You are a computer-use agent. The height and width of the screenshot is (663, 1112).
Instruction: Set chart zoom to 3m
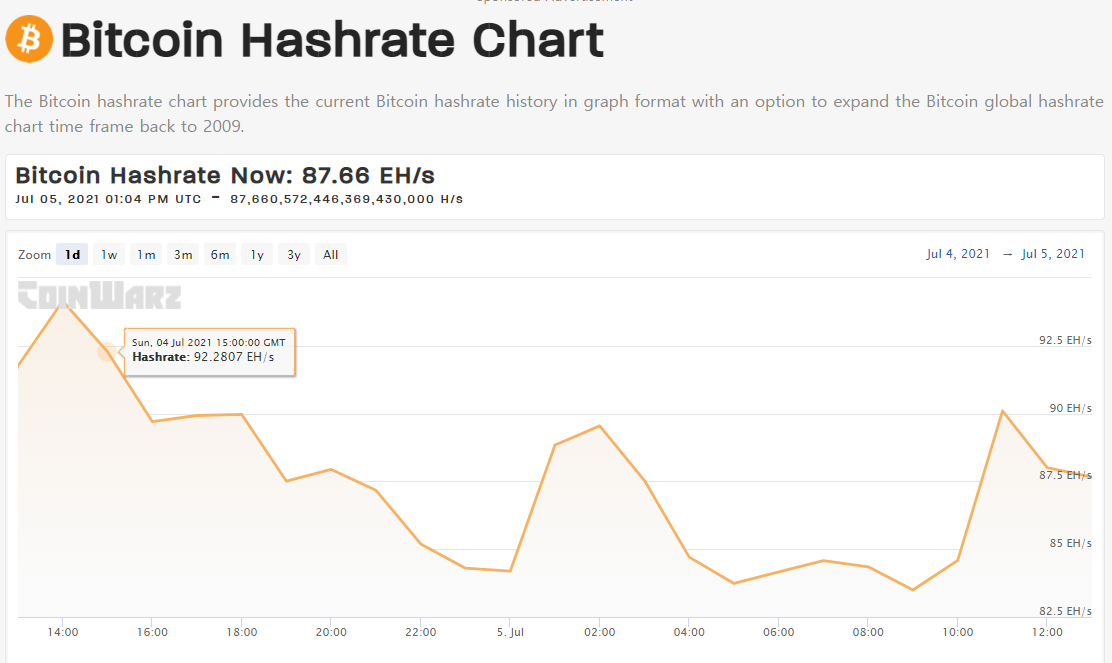click(183, 255)
